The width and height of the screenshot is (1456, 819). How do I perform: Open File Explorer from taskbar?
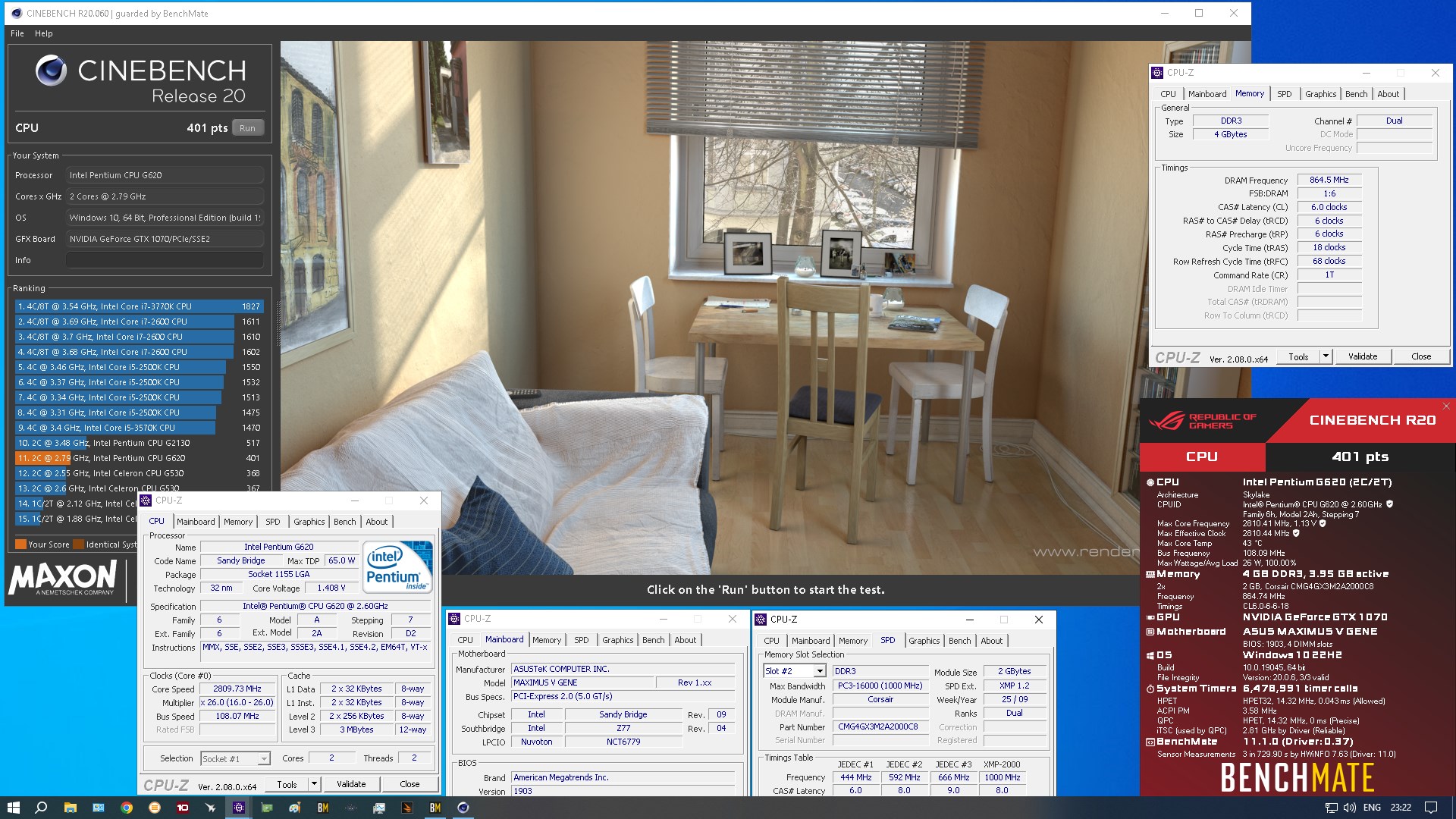tap(70, 808)
